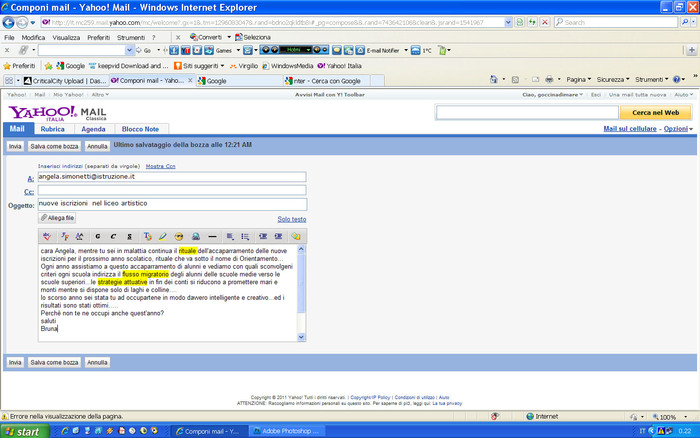
Task: Apply bold (G) formatting to text
Action: tap(98, 236)
